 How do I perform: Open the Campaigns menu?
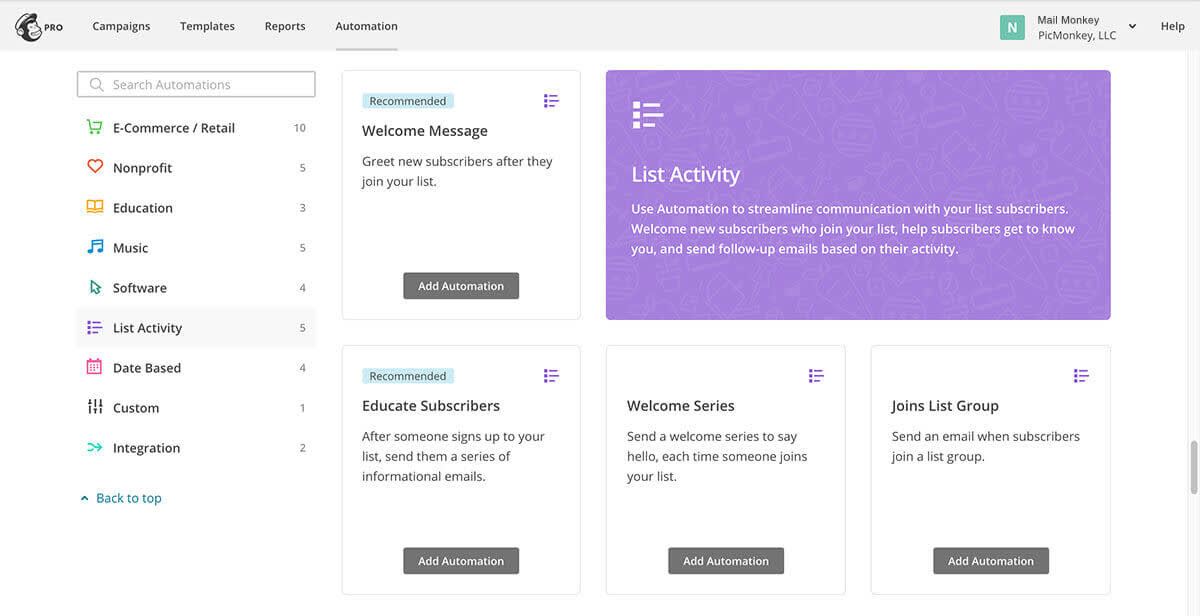121,26
